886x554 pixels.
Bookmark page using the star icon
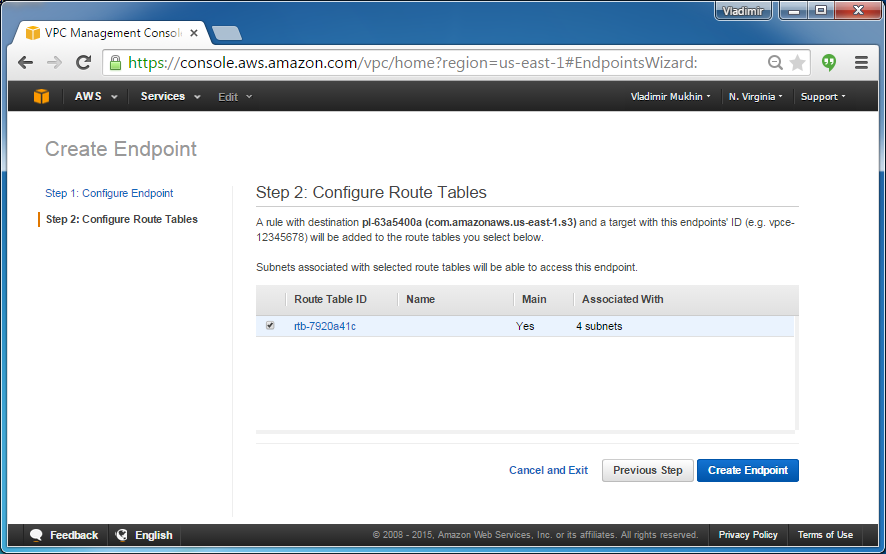(797, 63)
